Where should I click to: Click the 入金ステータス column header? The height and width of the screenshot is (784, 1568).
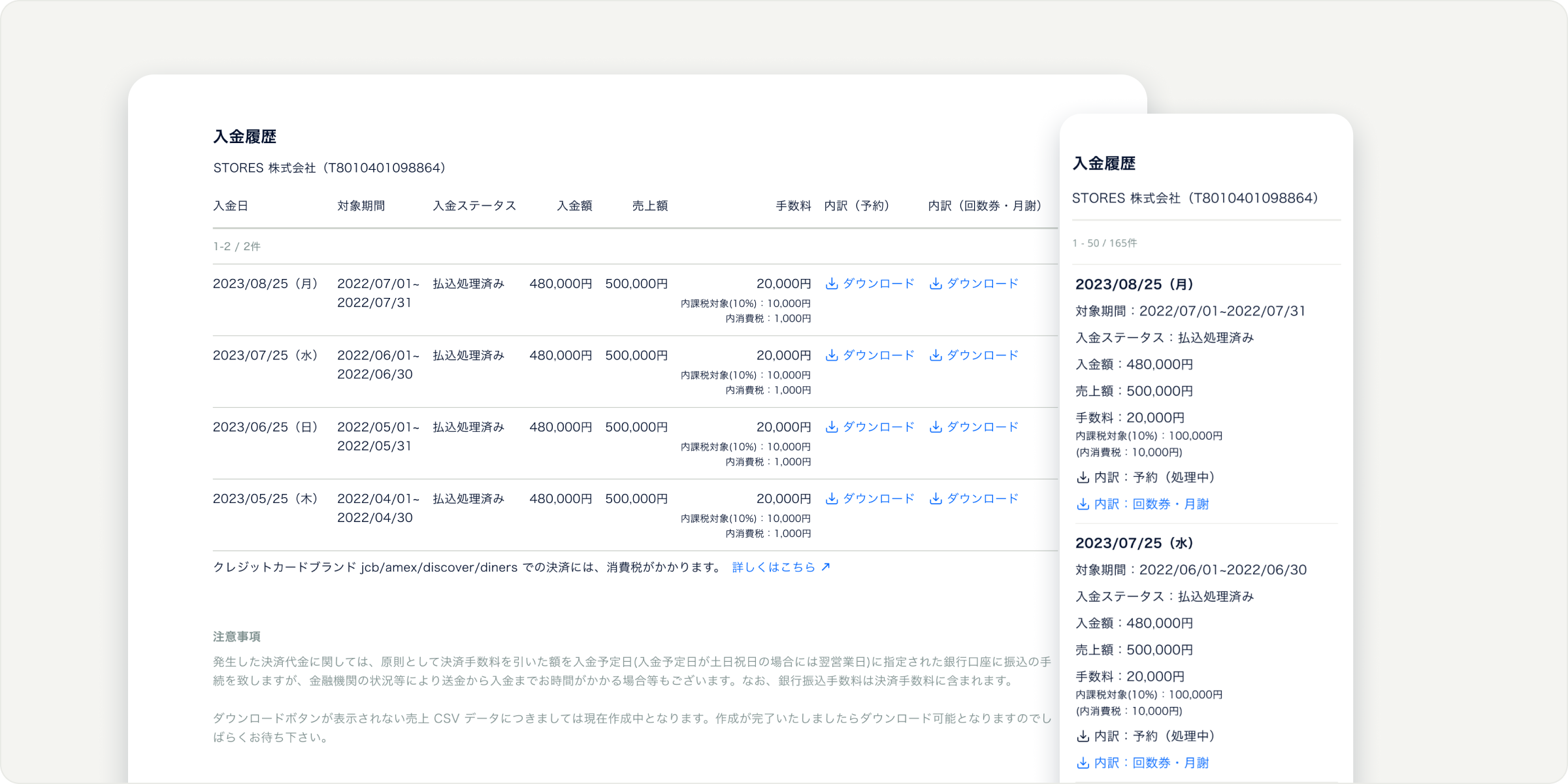coord(474,206)
